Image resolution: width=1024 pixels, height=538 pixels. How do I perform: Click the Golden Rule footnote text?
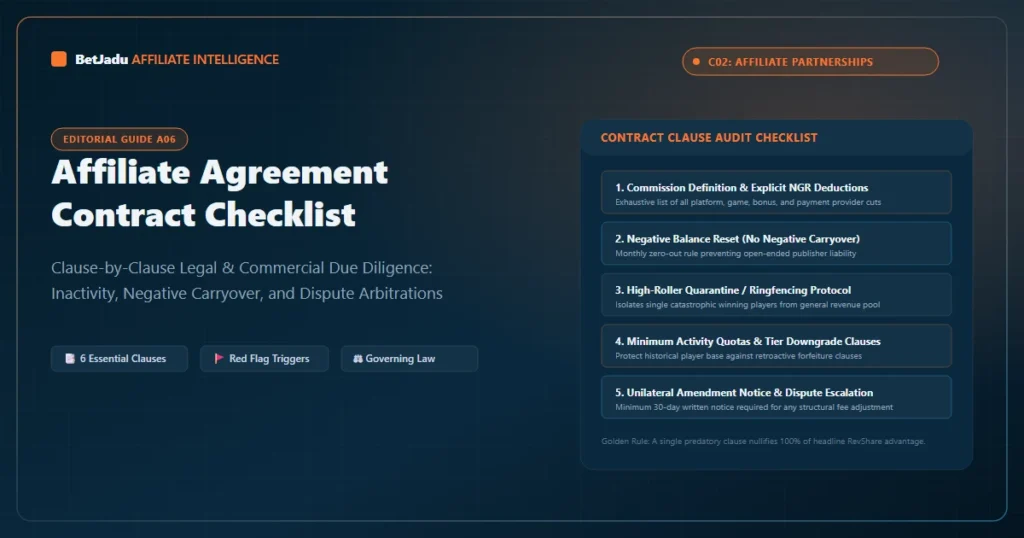tap(763, 441)
